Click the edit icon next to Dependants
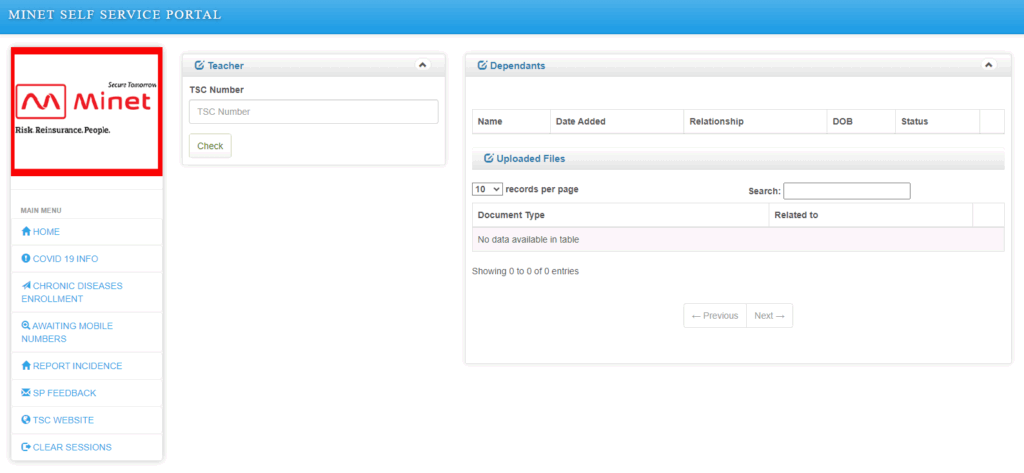The width and height of the screenshot is (1024, 473). click(482, 65)
